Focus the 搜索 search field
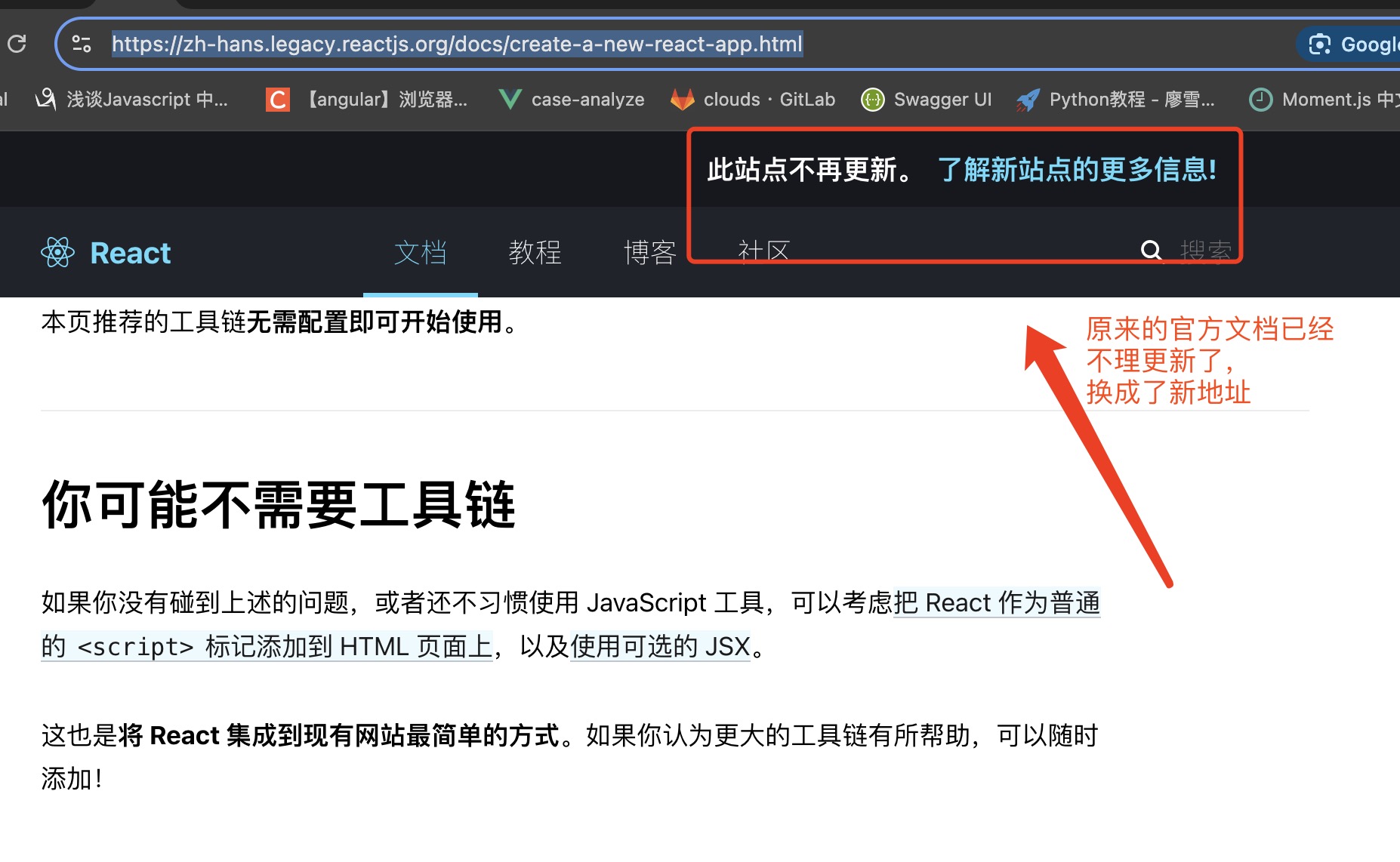The height and width of the screenshot is (862, 1400). point(1206,251)
